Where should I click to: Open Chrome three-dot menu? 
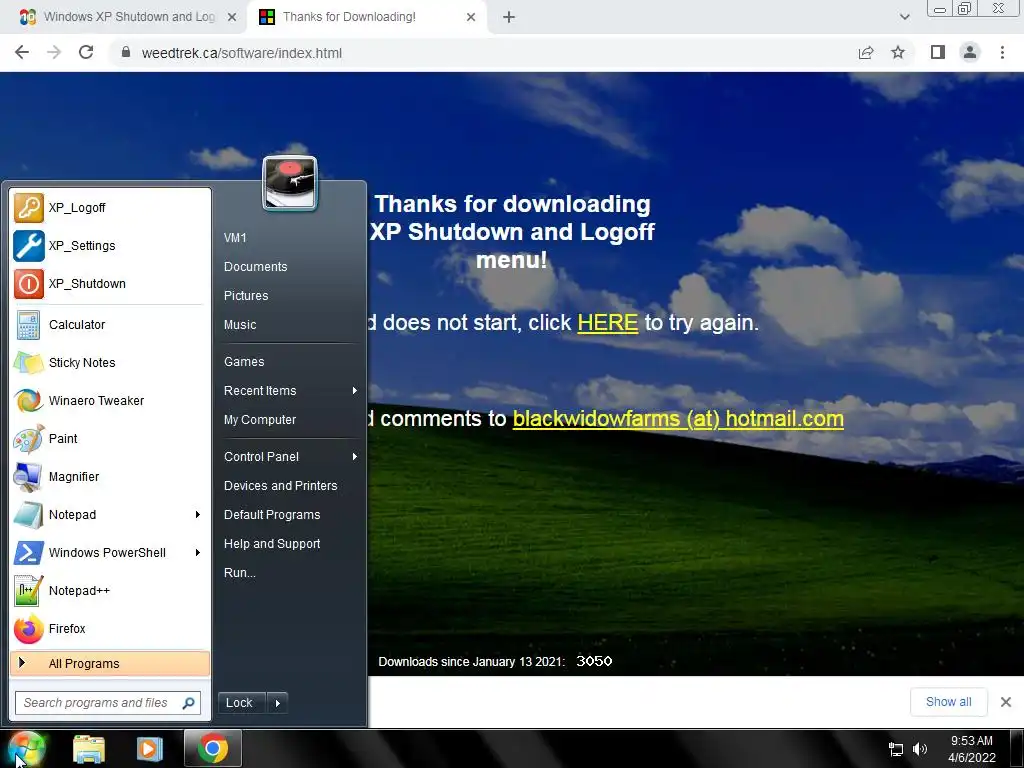[x=1002, y=52]
